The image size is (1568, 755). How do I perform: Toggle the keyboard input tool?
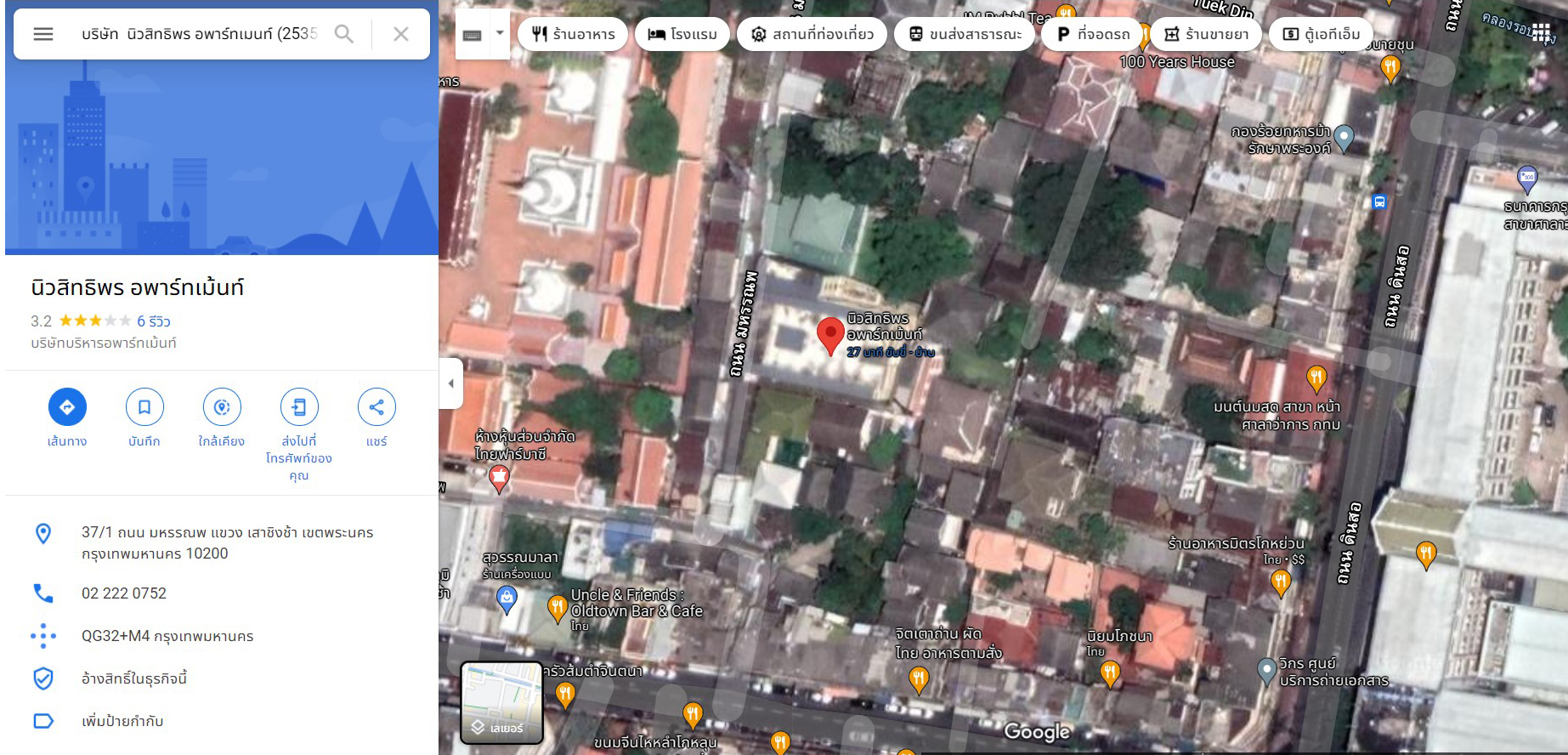coord(473,34)
